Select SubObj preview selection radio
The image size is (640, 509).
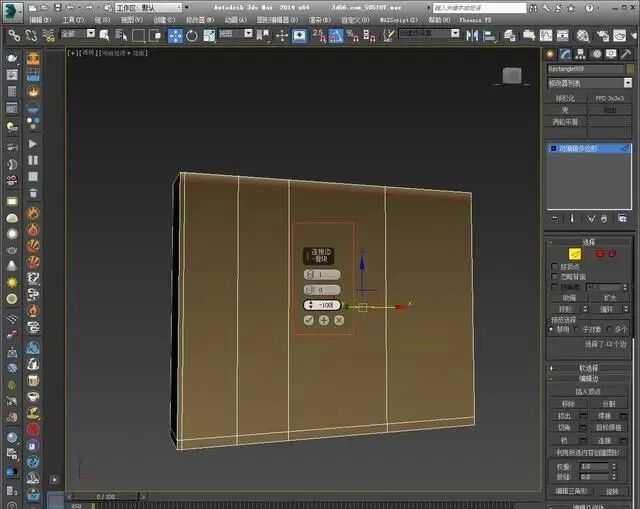pyautogui.click(x=577, y=329)
